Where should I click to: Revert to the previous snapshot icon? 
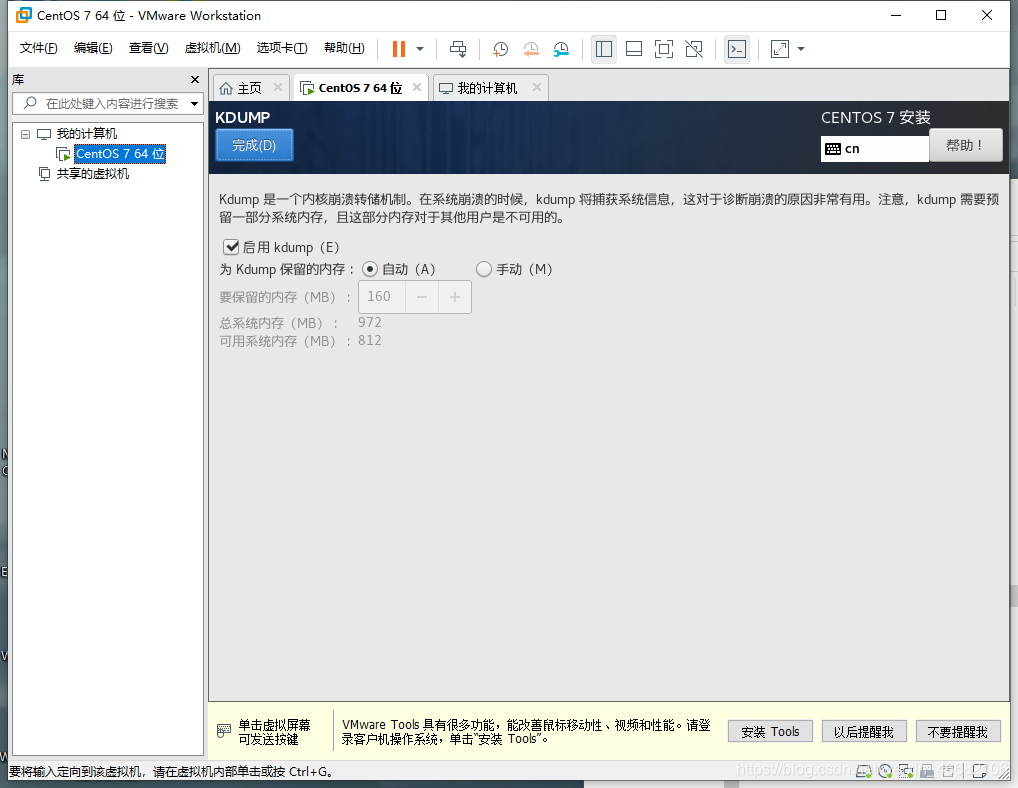531,49
